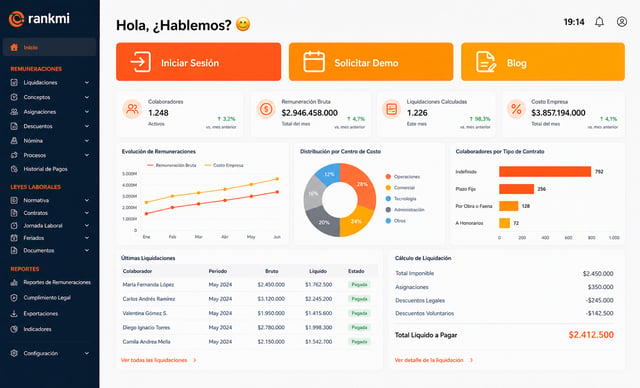Expand the Jornada Laboral chevron
Viewport: 640px width, 388px height.
[87, 226]
